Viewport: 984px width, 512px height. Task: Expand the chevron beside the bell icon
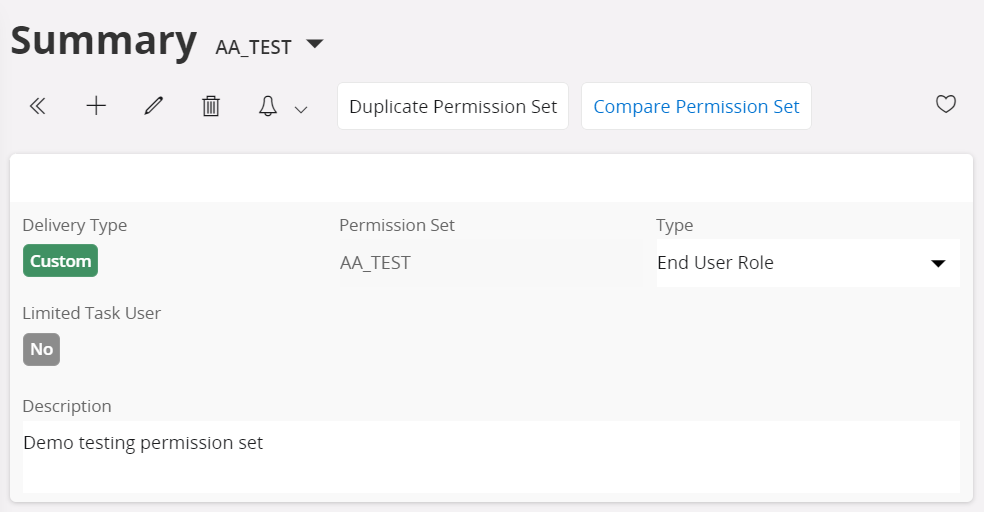[301, 109]
